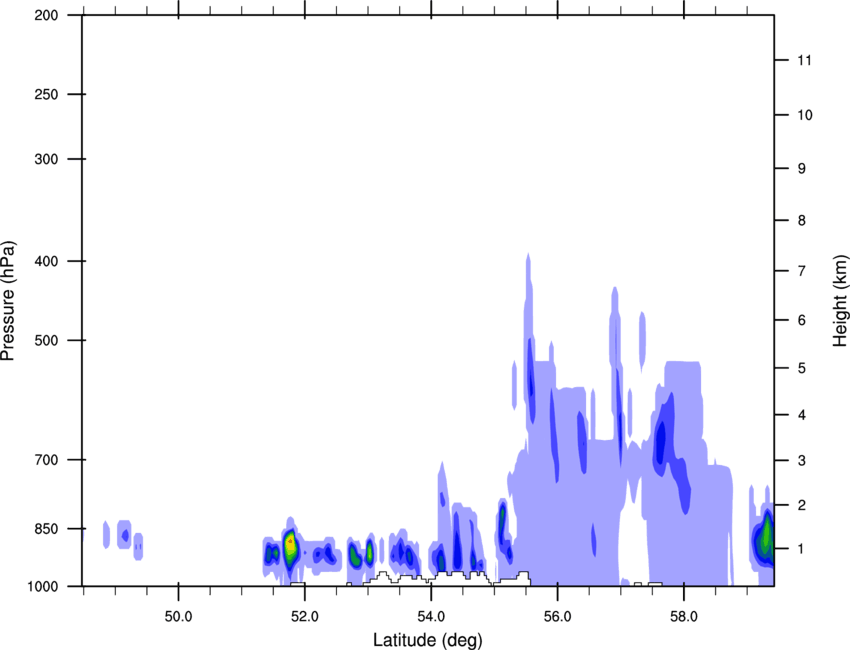Click the Height (km) axis title

(x=840, y=300)
